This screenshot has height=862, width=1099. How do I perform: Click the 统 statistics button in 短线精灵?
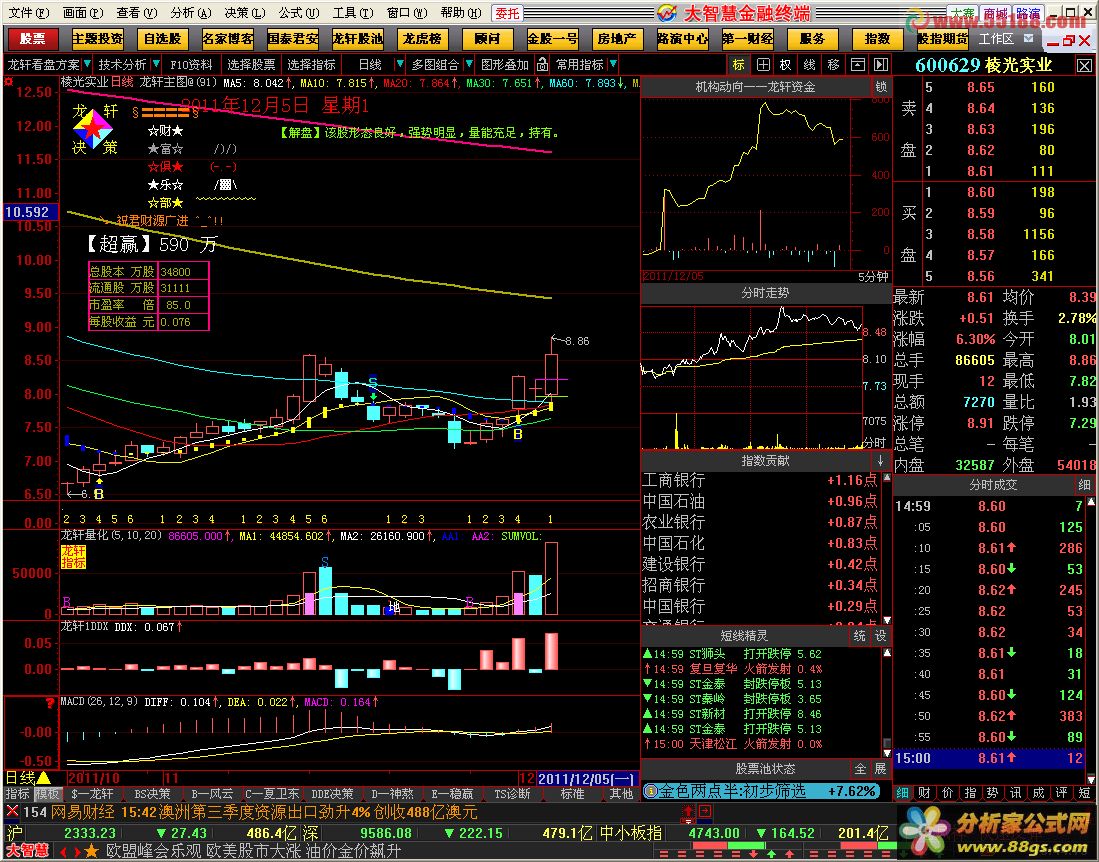click(x=859, y=636)
